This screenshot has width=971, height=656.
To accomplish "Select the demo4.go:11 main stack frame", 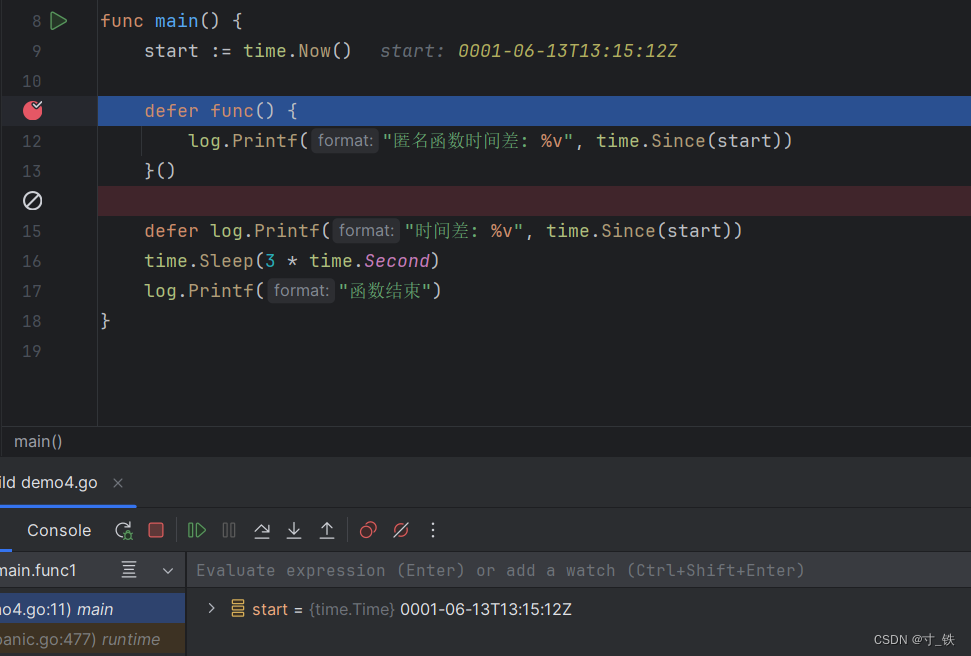I will tap(60, 609).
